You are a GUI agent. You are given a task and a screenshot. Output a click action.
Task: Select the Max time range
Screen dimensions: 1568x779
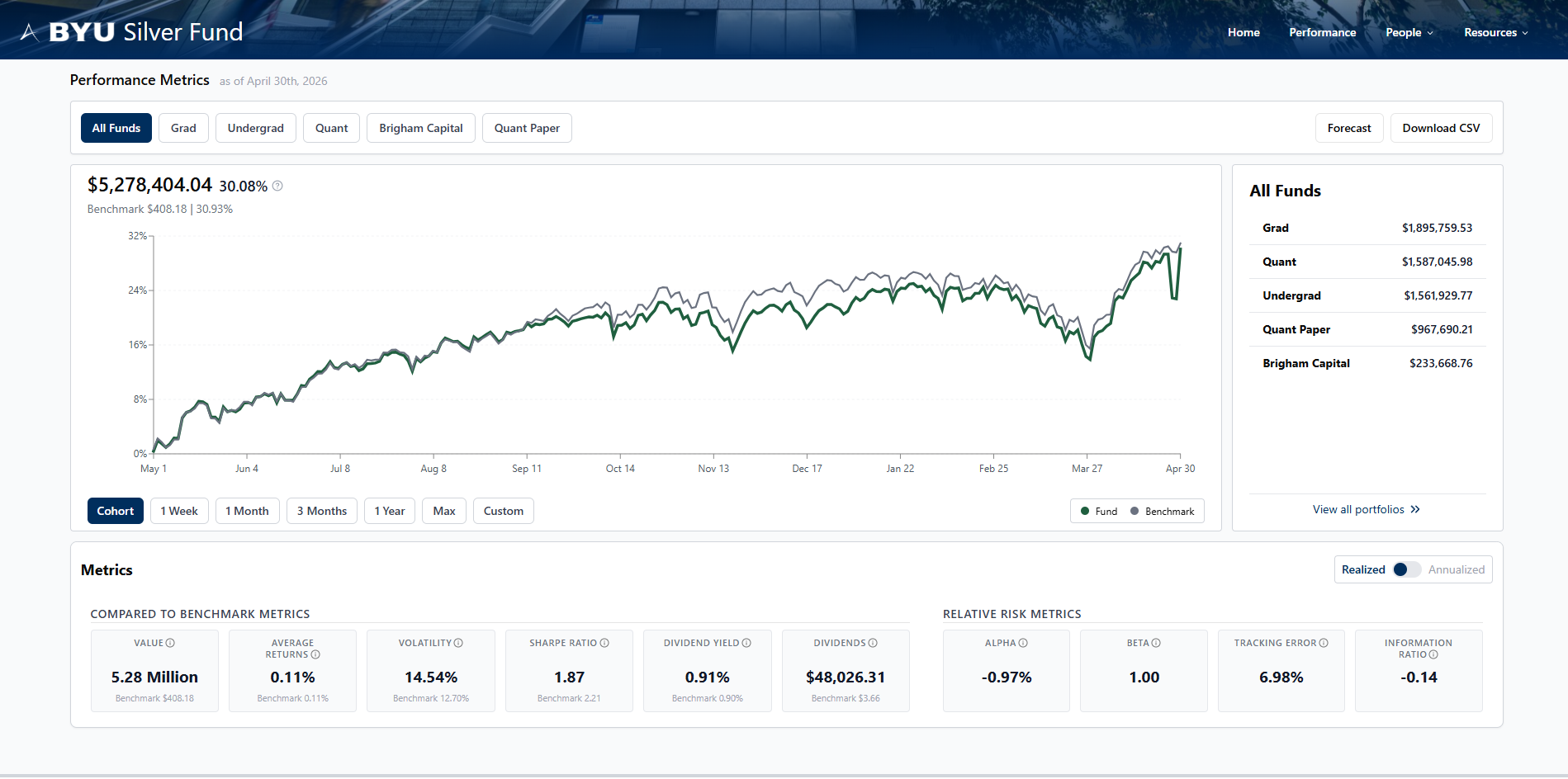point(444,511)
